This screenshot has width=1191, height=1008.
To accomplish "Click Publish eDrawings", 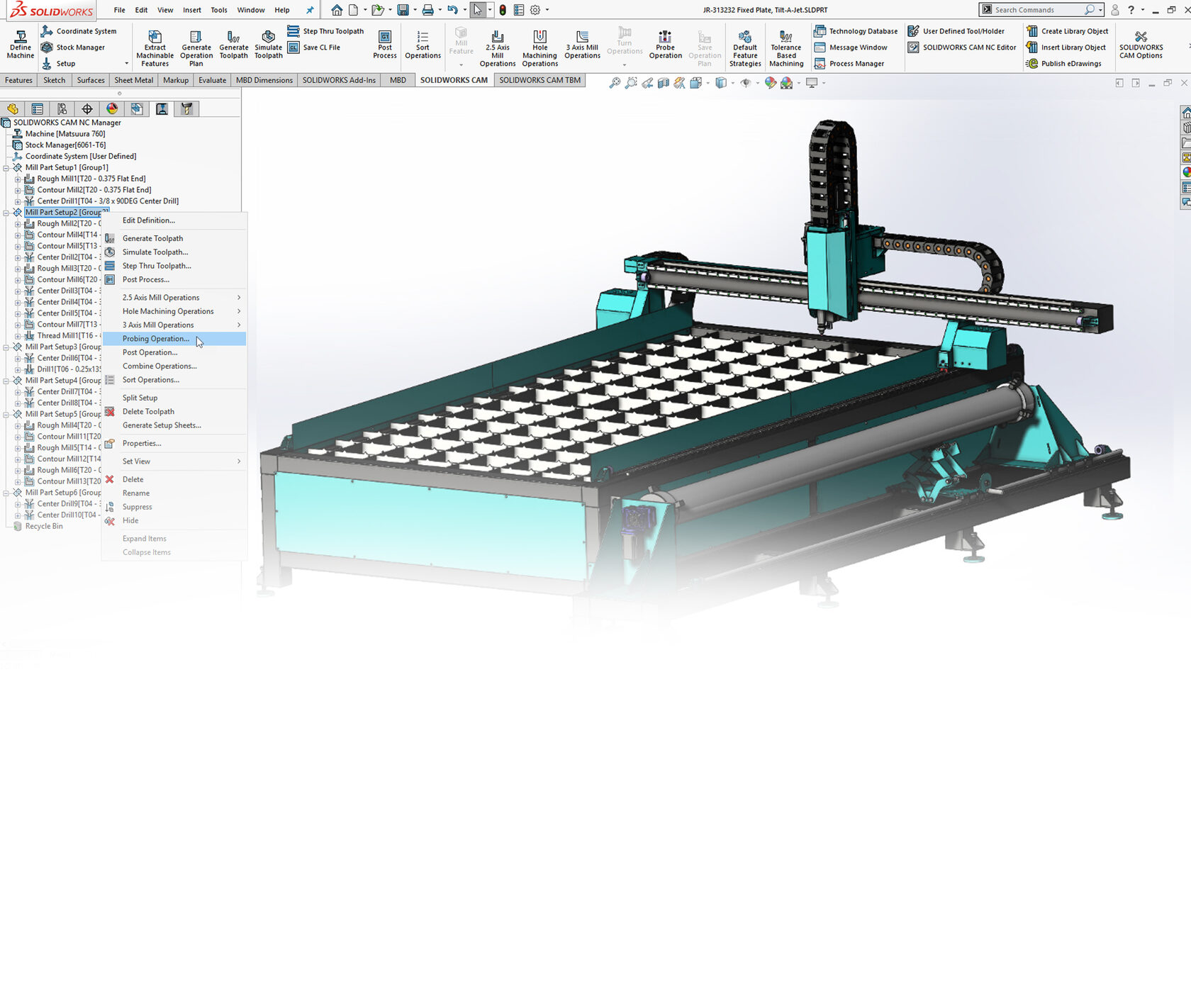I will (1064, 64).
